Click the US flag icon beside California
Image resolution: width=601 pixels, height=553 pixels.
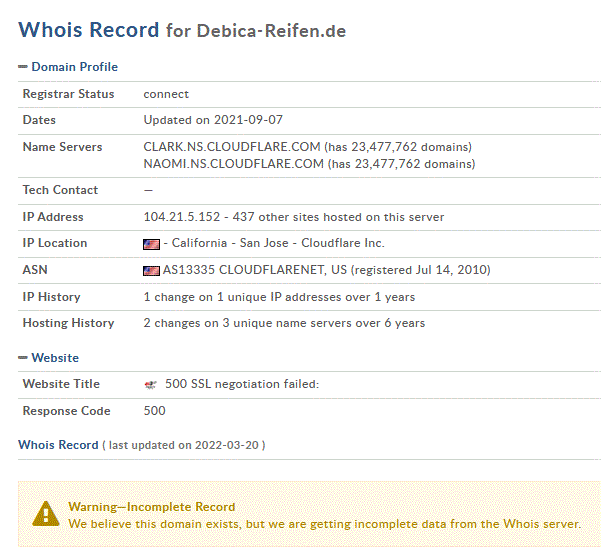151,244
